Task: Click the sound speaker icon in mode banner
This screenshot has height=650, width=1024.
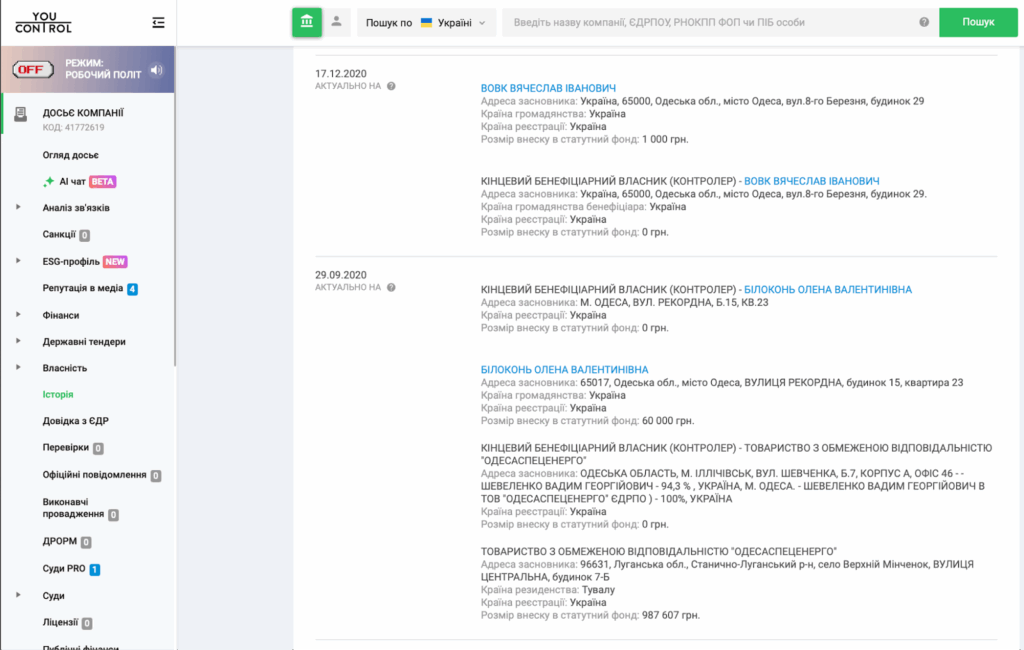Action: (x=155, y=70)
